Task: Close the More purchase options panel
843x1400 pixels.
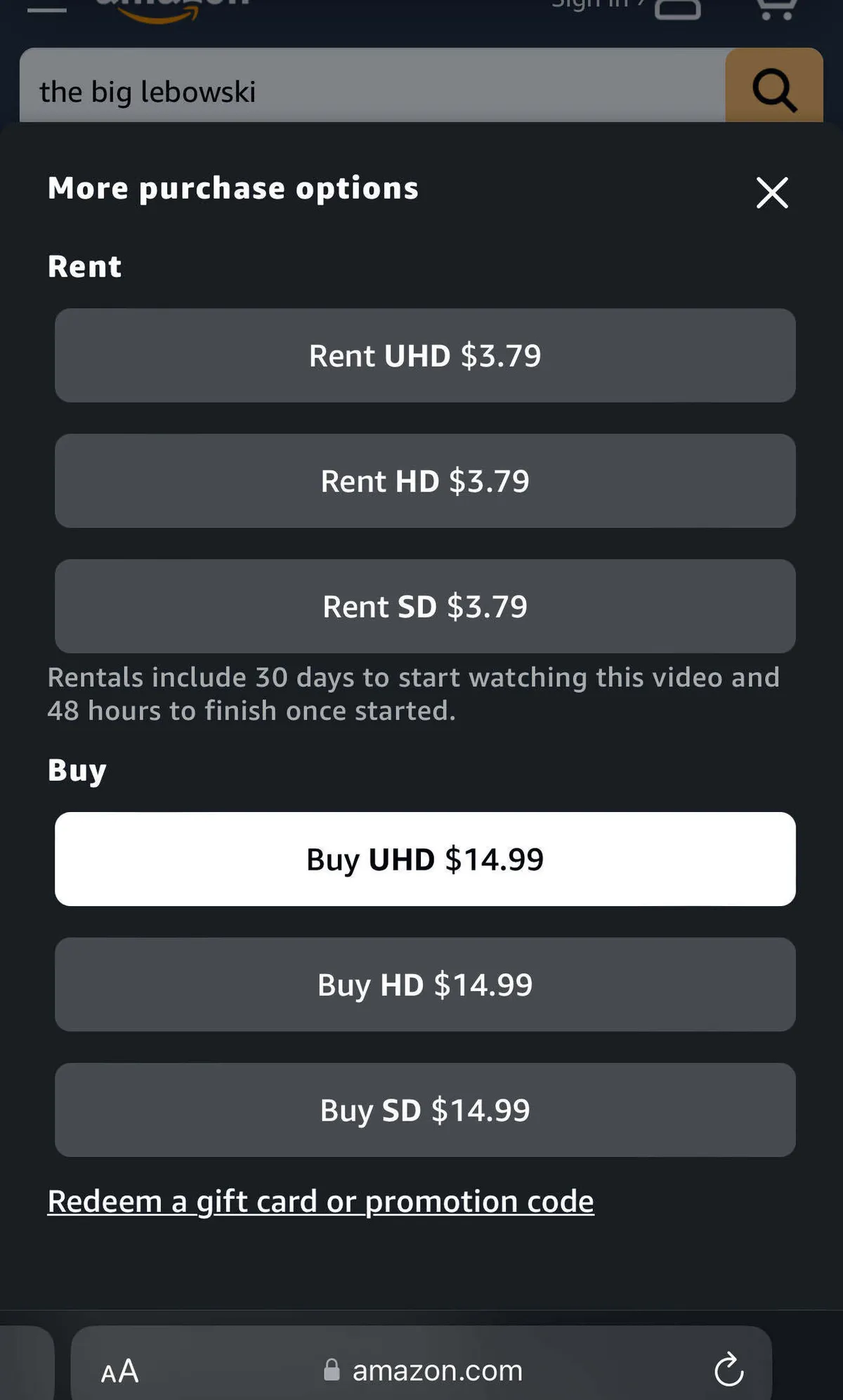Action: coord(772,192)
